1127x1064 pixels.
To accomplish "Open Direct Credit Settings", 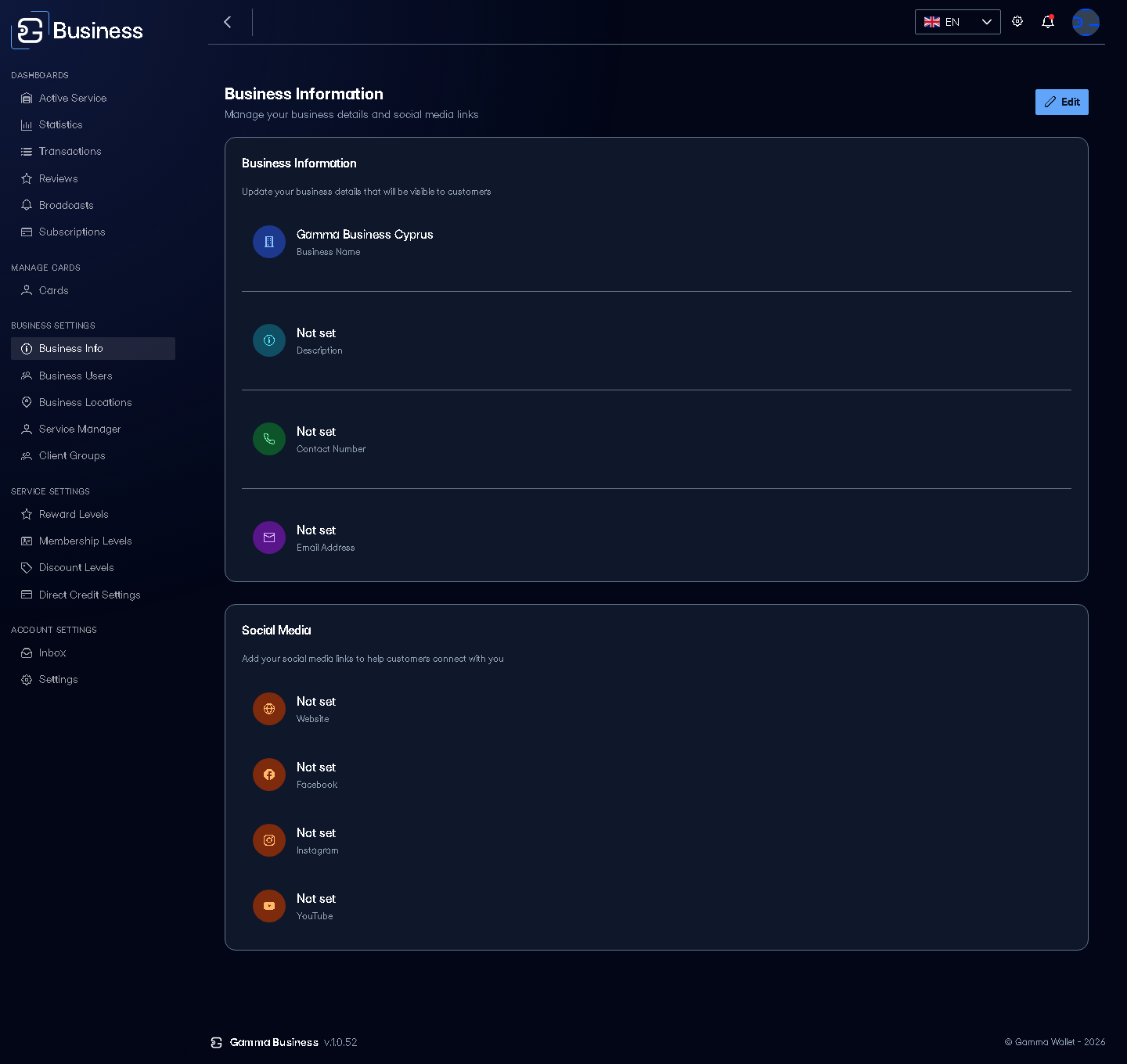I will [x=93, y=595].
